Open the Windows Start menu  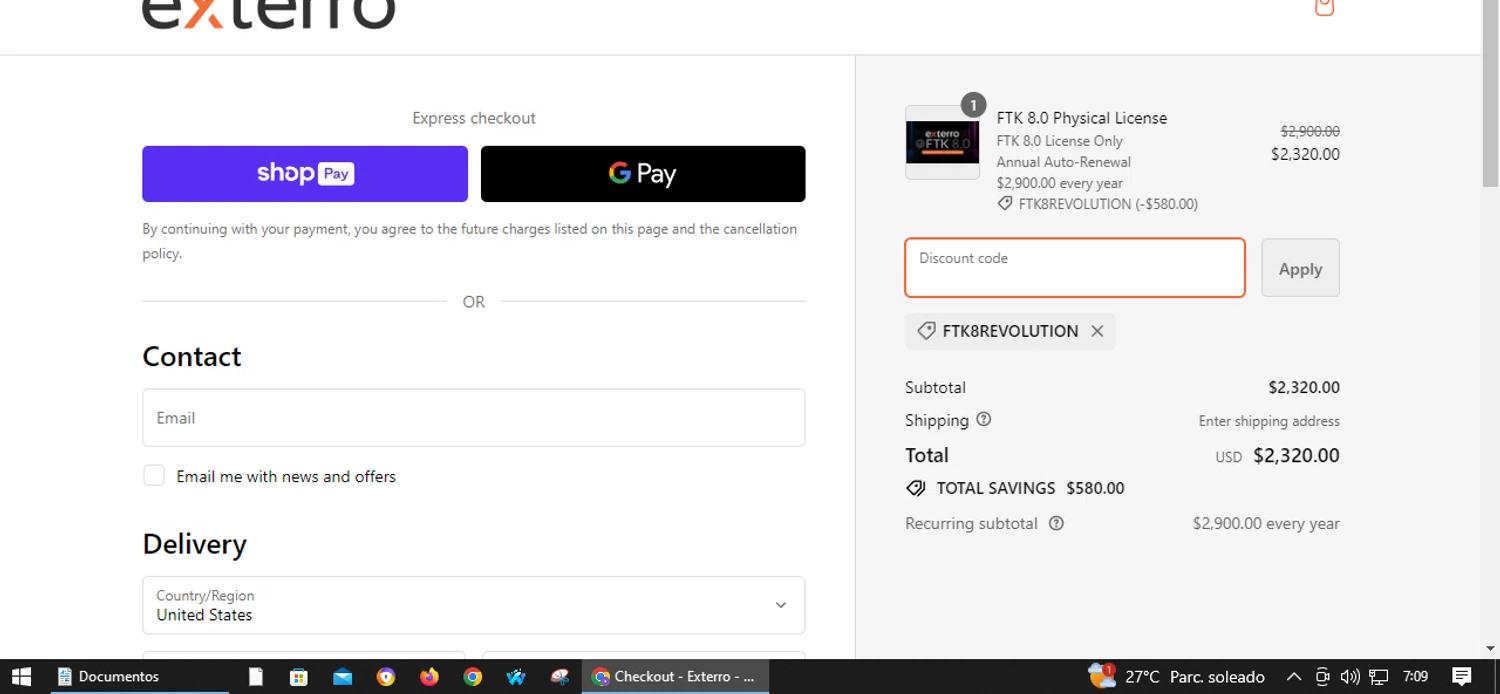(x=21, y=677)
